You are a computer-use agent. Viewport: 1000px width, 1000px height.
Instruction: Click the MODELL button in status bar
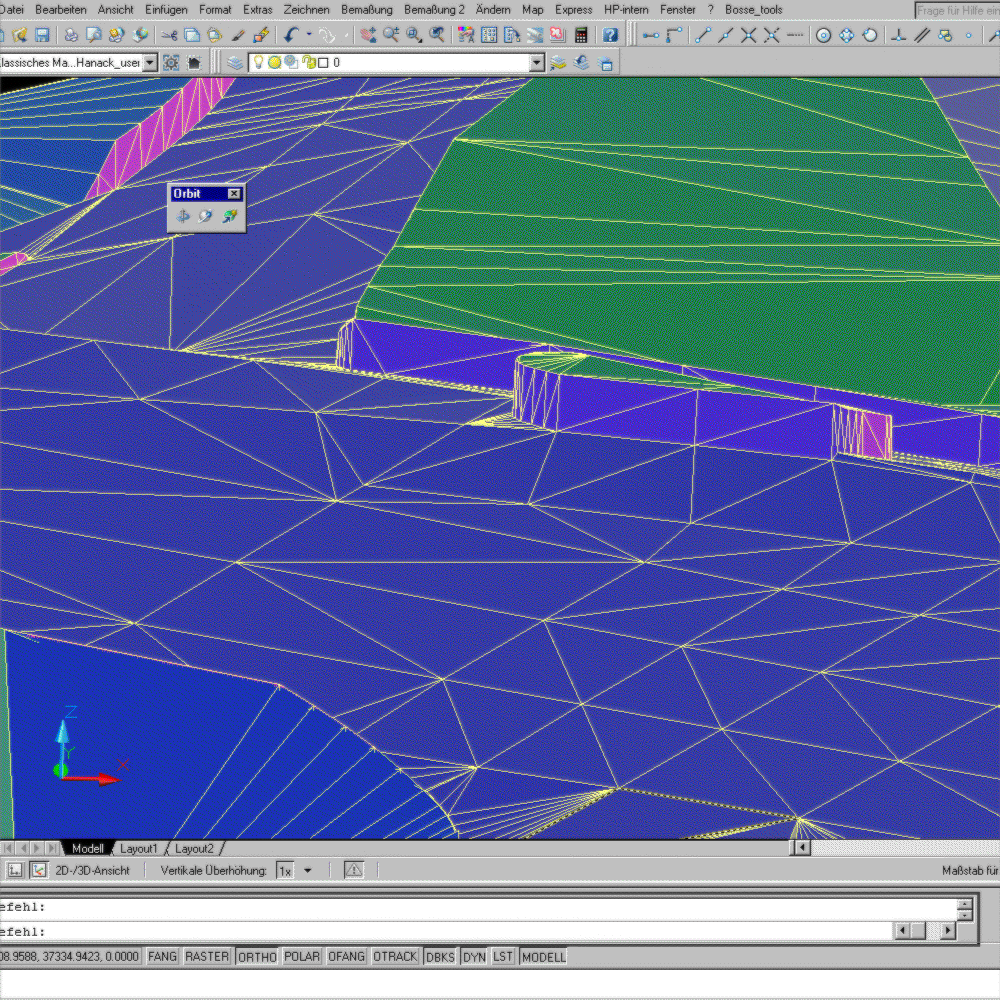click(x=543, y=957)
